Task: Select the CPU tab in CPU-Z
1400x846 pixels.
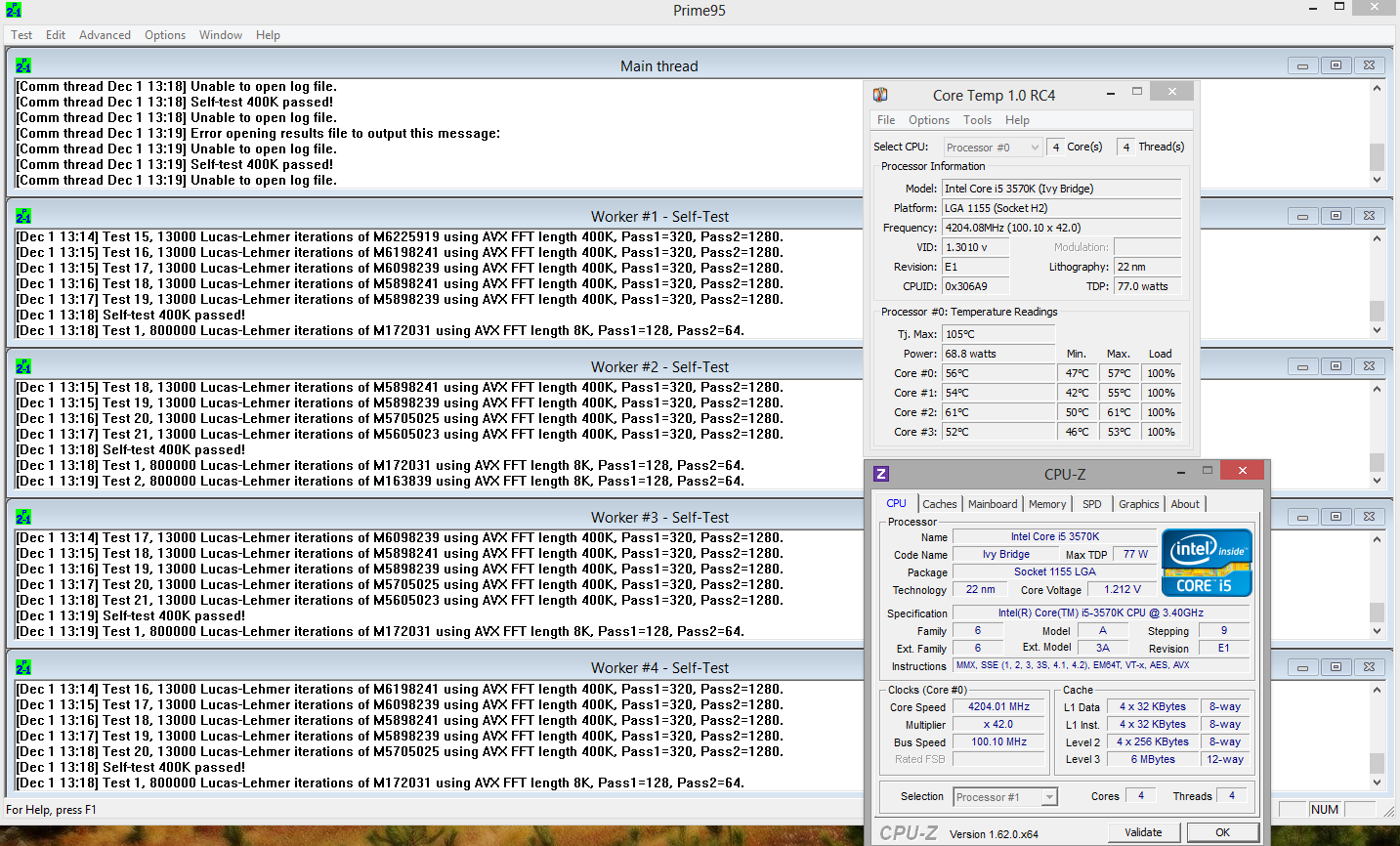Action: tap(896, 503)
